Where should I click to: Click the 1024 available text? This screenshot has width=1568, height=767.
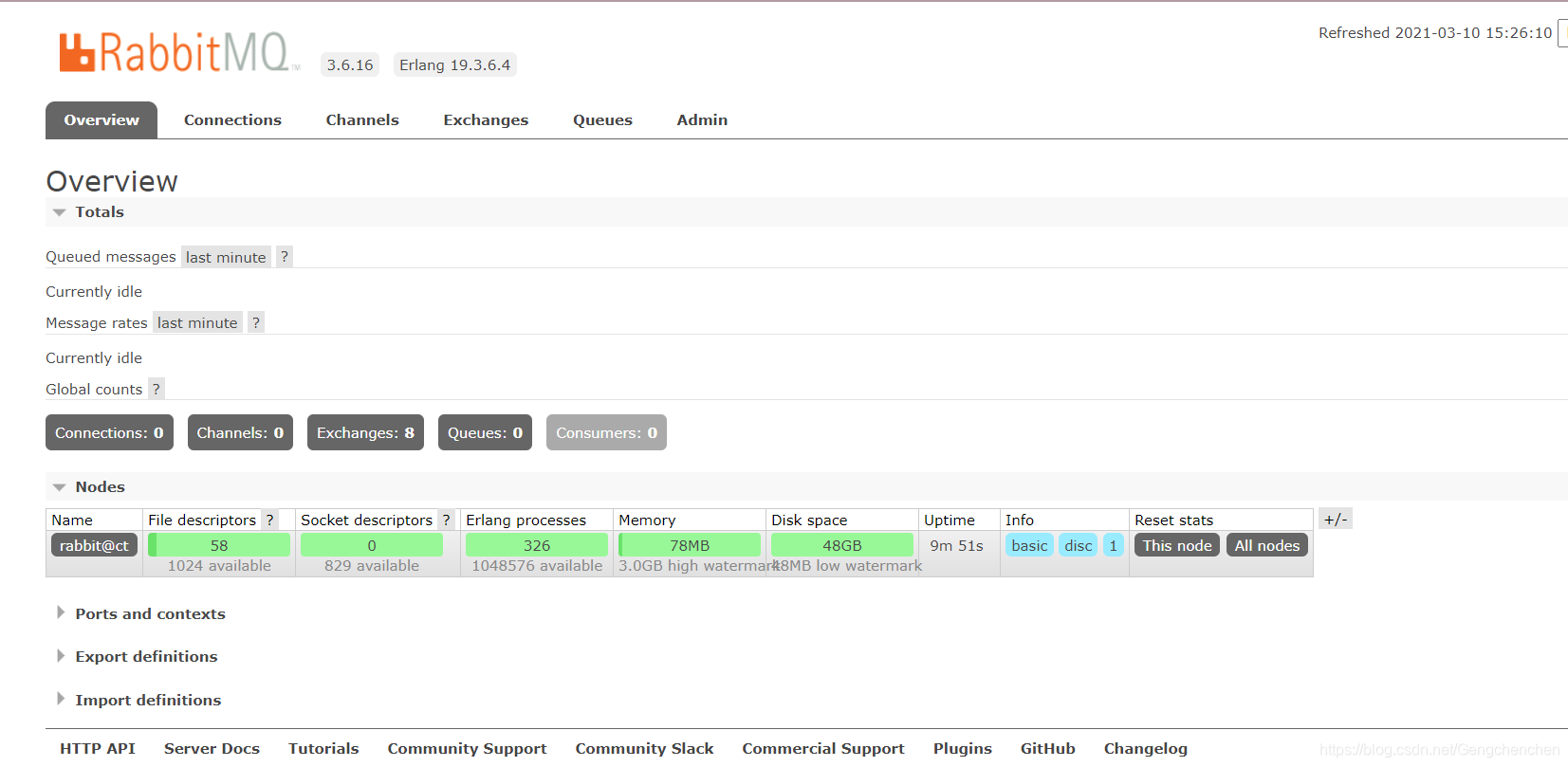tap(219, 565)
